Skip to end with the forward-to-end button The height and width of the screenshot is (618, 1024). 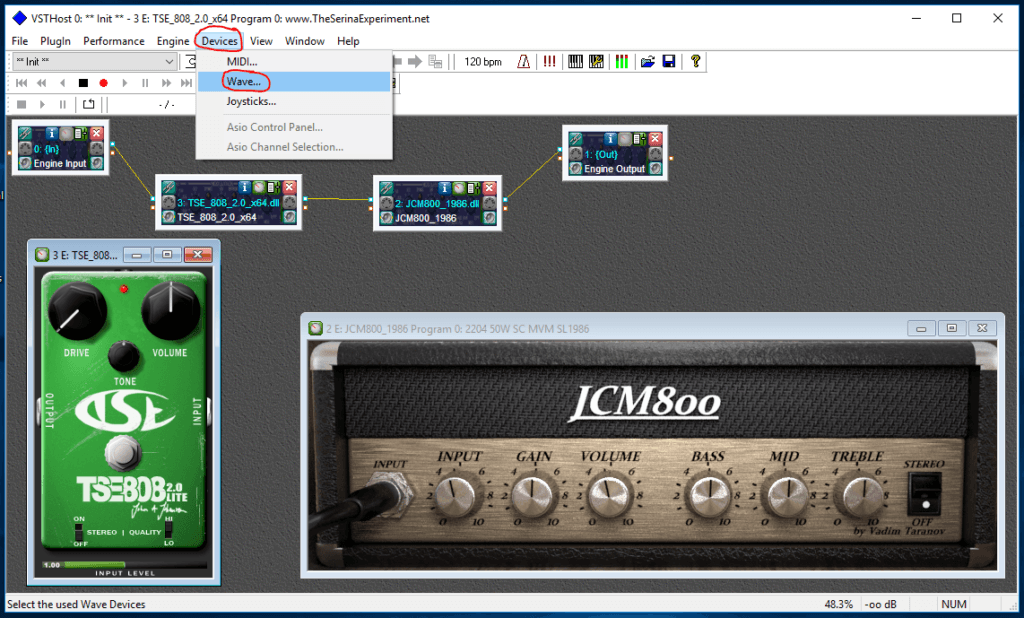(187, 83)
